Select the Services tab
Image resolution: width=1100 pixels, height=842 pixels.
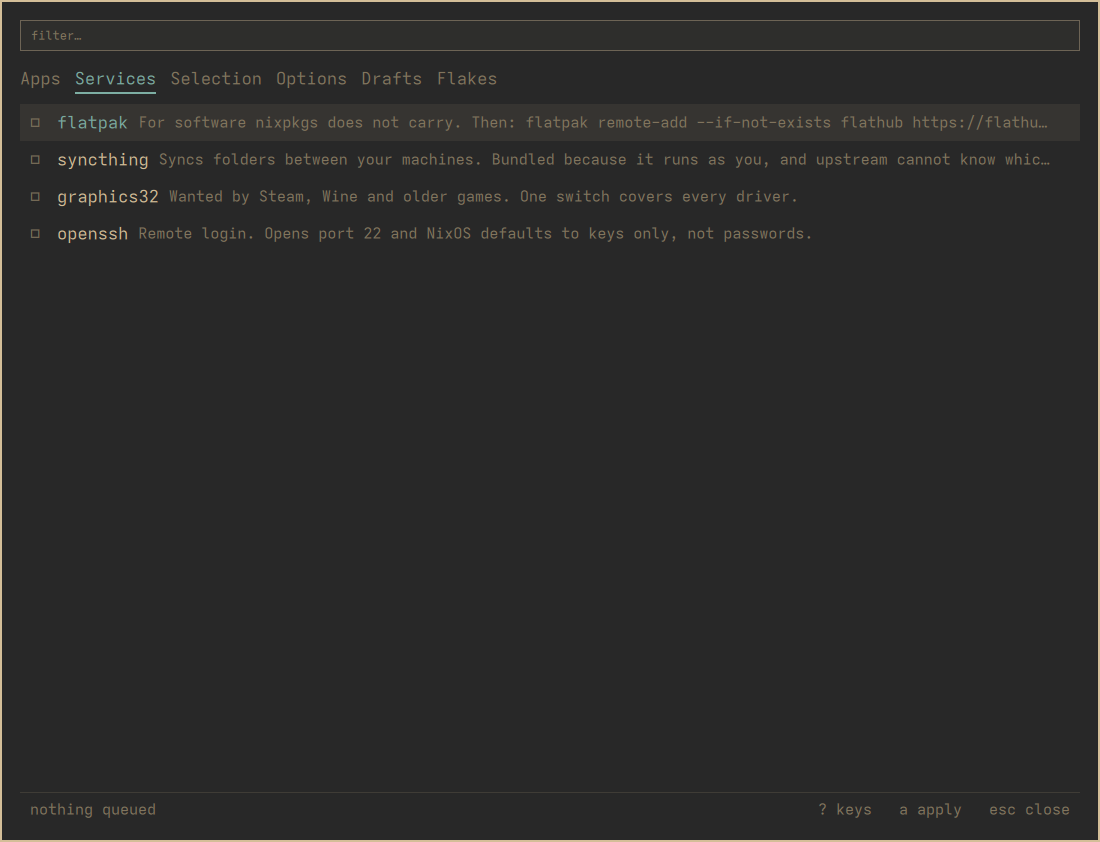point(115,79)
